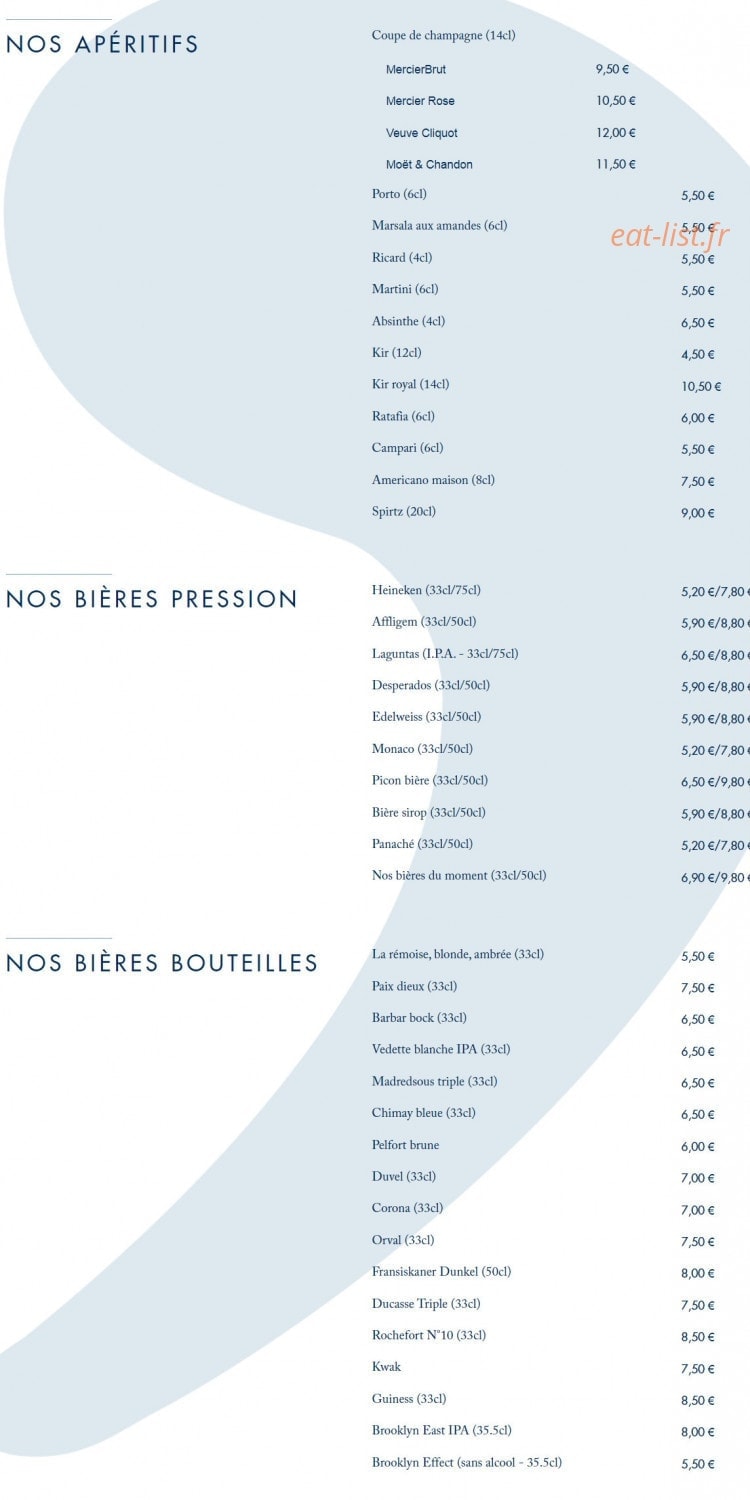Select Rochefort N°10 (33cl) bottle
This screenshot has height=1500, width=750.
click(429, 1336)
